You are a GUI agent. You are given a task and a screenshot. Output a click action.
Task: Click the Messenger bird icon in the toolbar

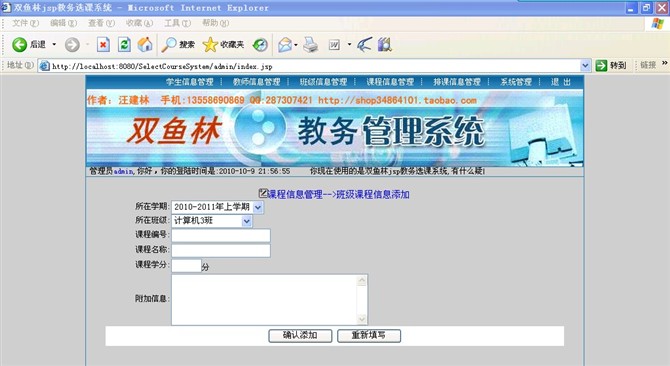(364, 44)
